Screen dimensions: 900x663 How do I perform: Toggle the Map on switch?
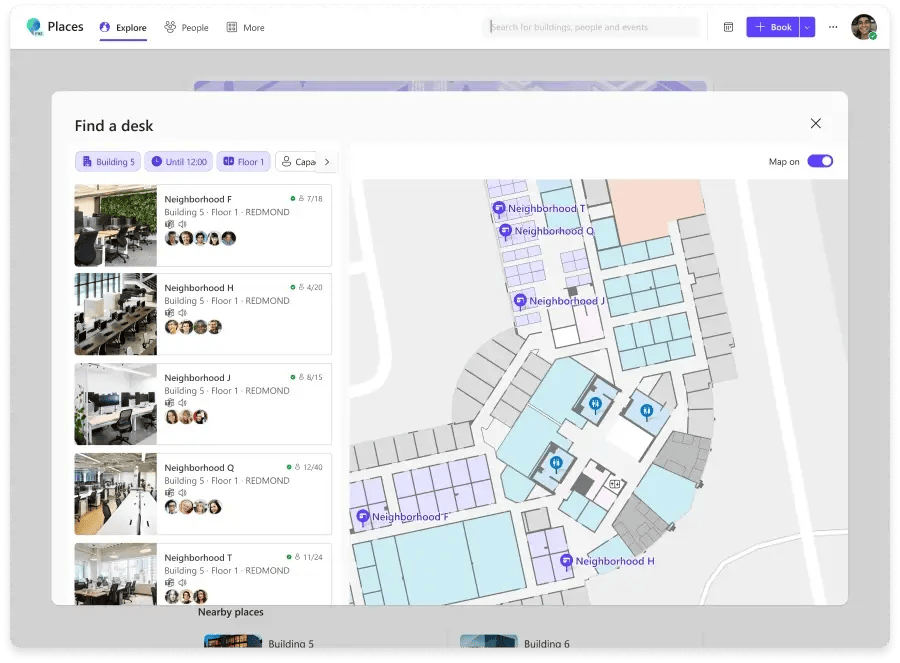tap(821, 161)
